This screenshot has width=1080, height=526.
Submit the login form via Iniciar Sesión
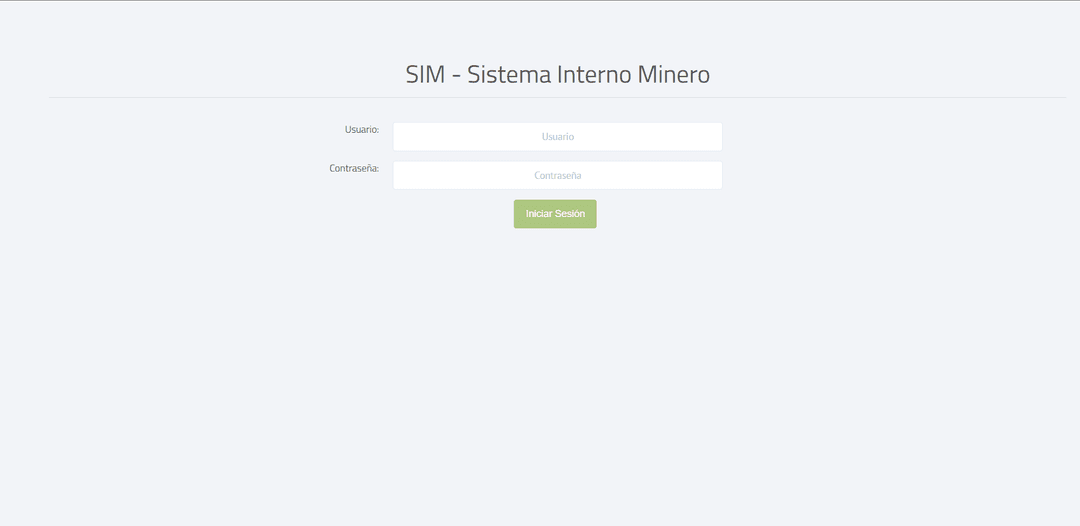[x=555, y=214]
